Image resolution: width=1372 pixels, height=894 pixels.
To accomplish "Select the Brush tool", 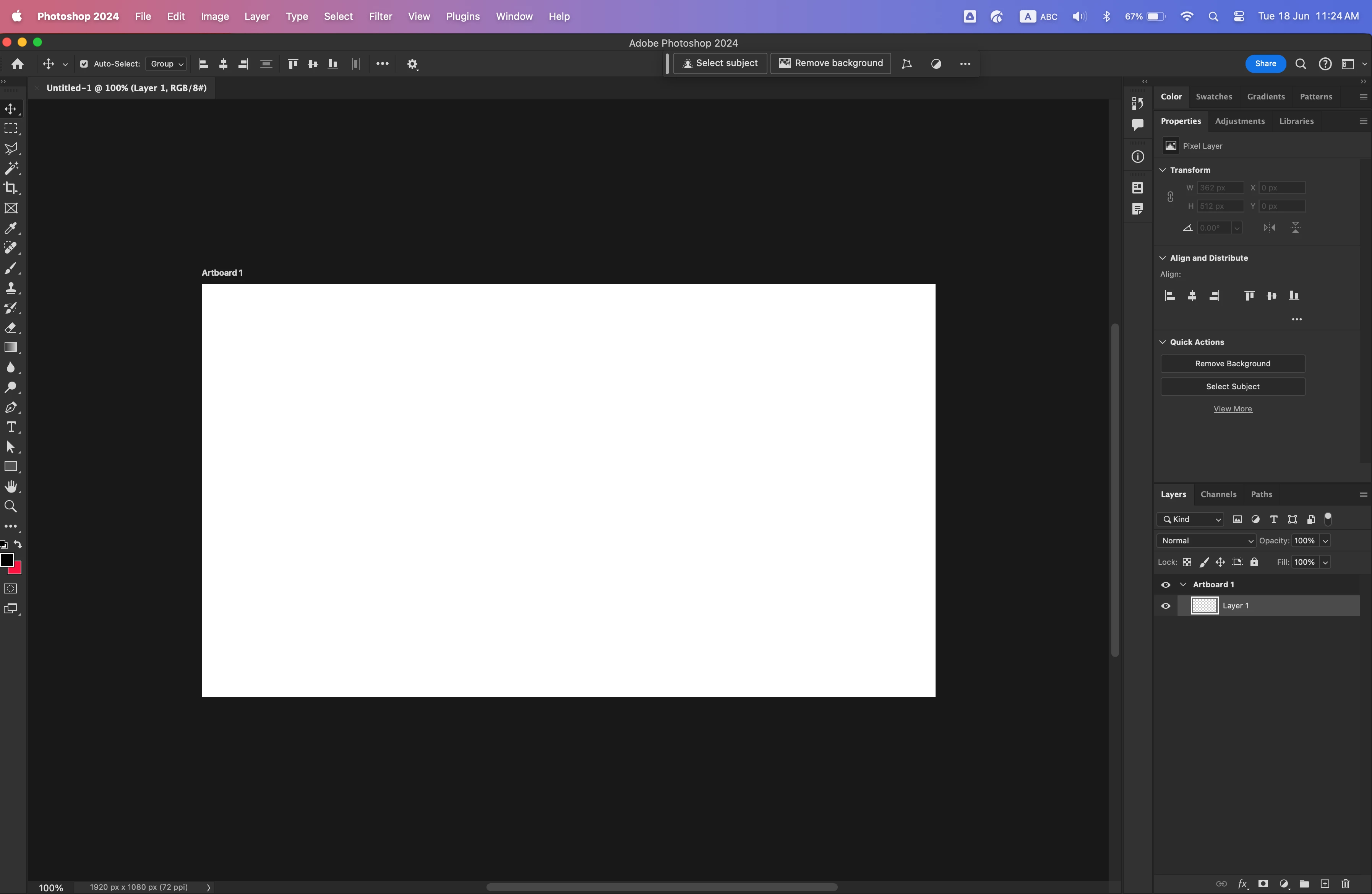I will coord(11,268).
